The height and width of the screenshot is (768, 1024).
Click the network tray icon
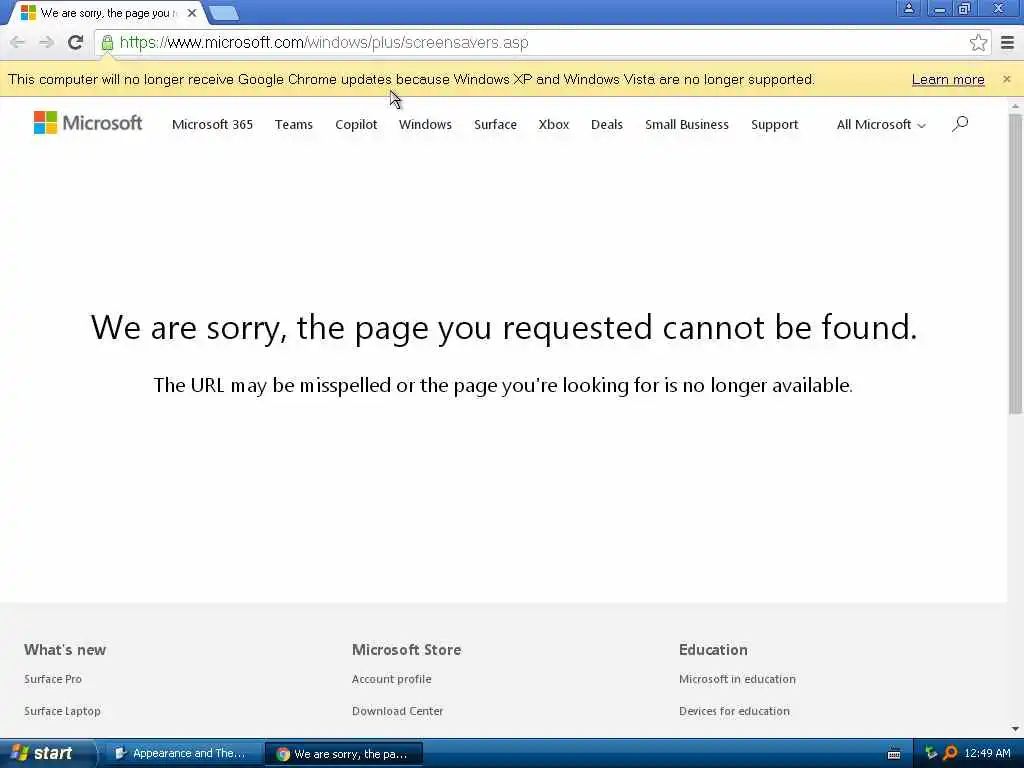coord(931,754)
